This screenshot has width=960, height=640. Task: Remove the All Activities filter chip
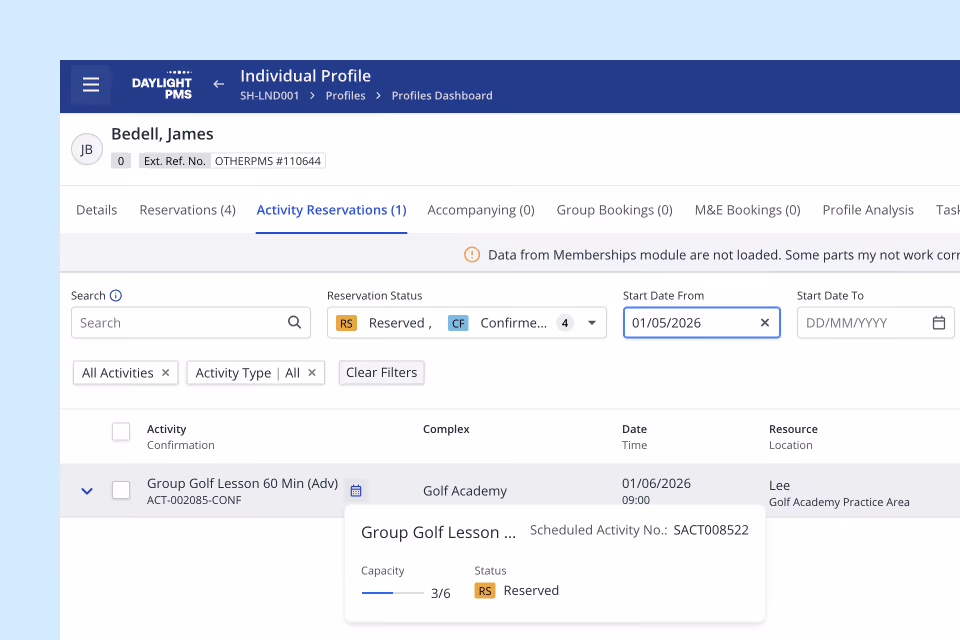point(165,372)
